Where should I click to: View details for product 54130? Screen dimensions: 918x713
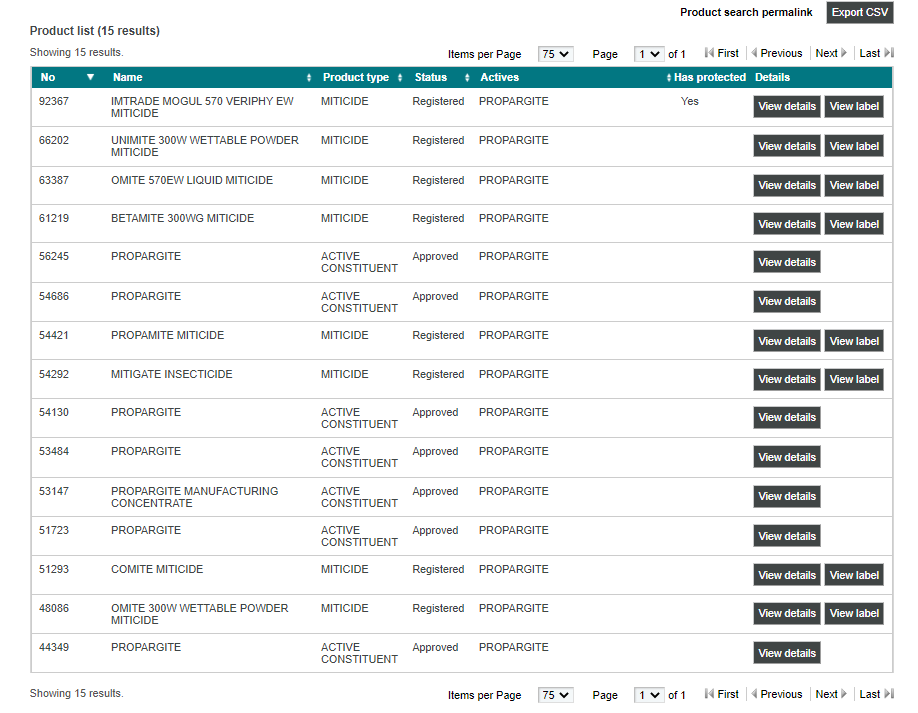(x=787, y=417)
